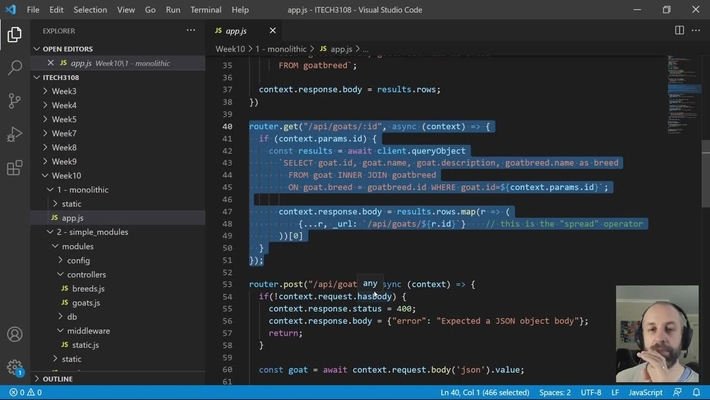Close app.js in Open Editors list

pyautogui.click(x=51, y=63)
